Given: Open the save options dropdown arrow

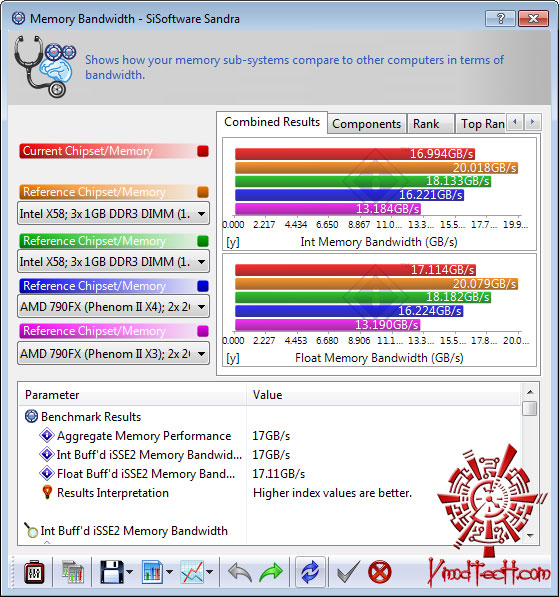Looking at the screenshot, I should 129,572.
